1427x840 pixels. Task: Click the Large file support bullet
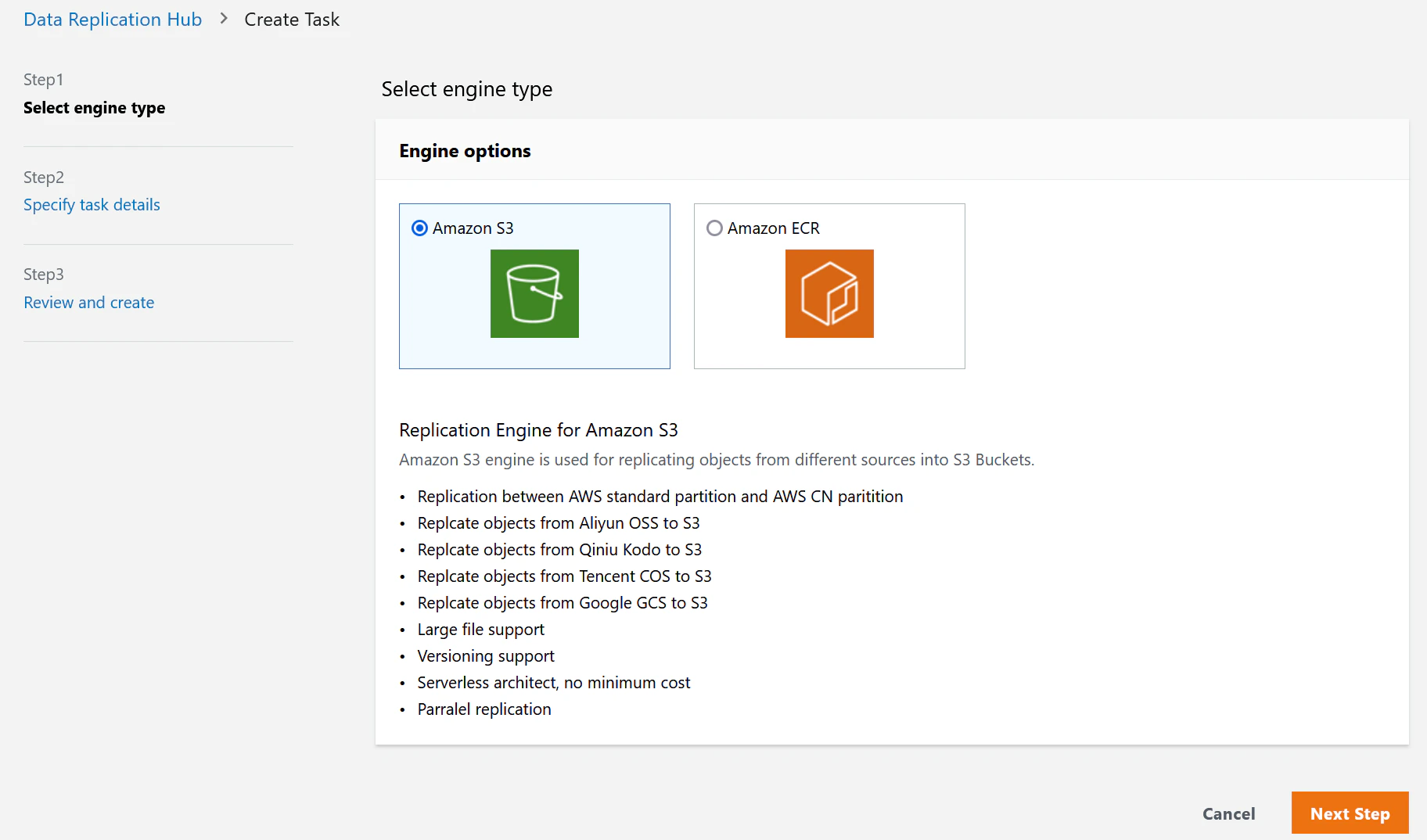tap(481, 630)
